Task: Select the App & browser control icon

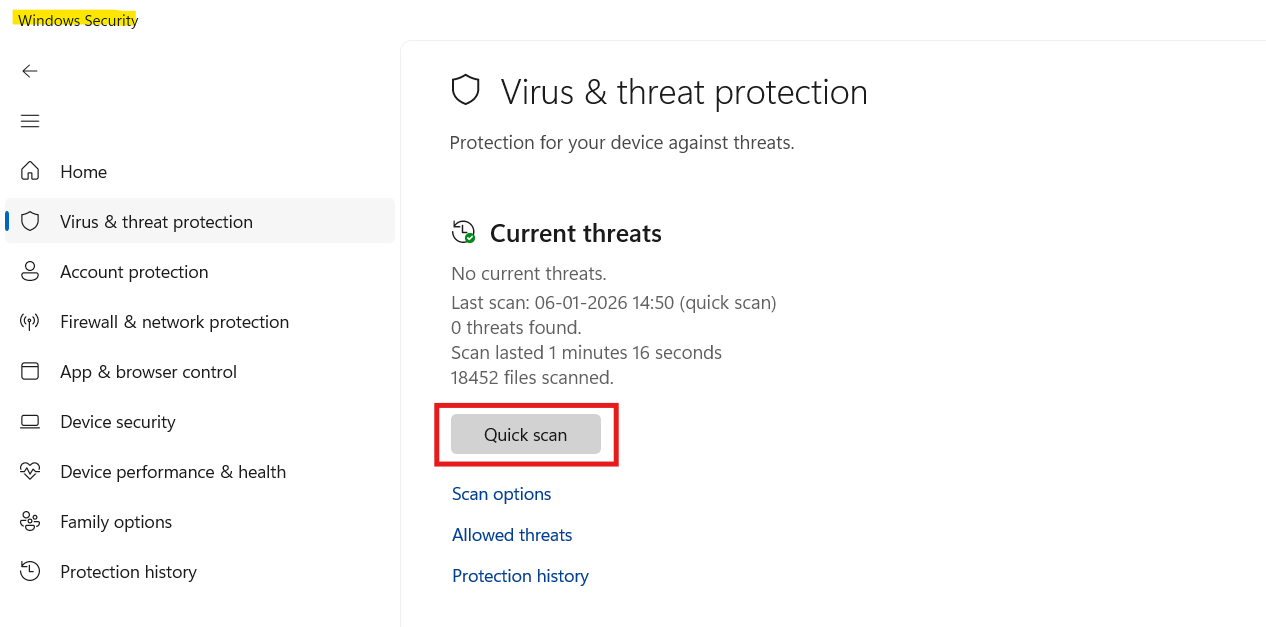Action: (x=30, y=371)
